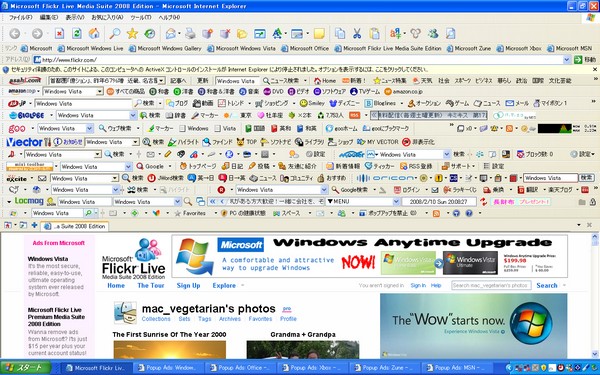Switch to 'Popup Ads: Office' taskbar window
The image size is (600, 375).
[x=241, y=368]
